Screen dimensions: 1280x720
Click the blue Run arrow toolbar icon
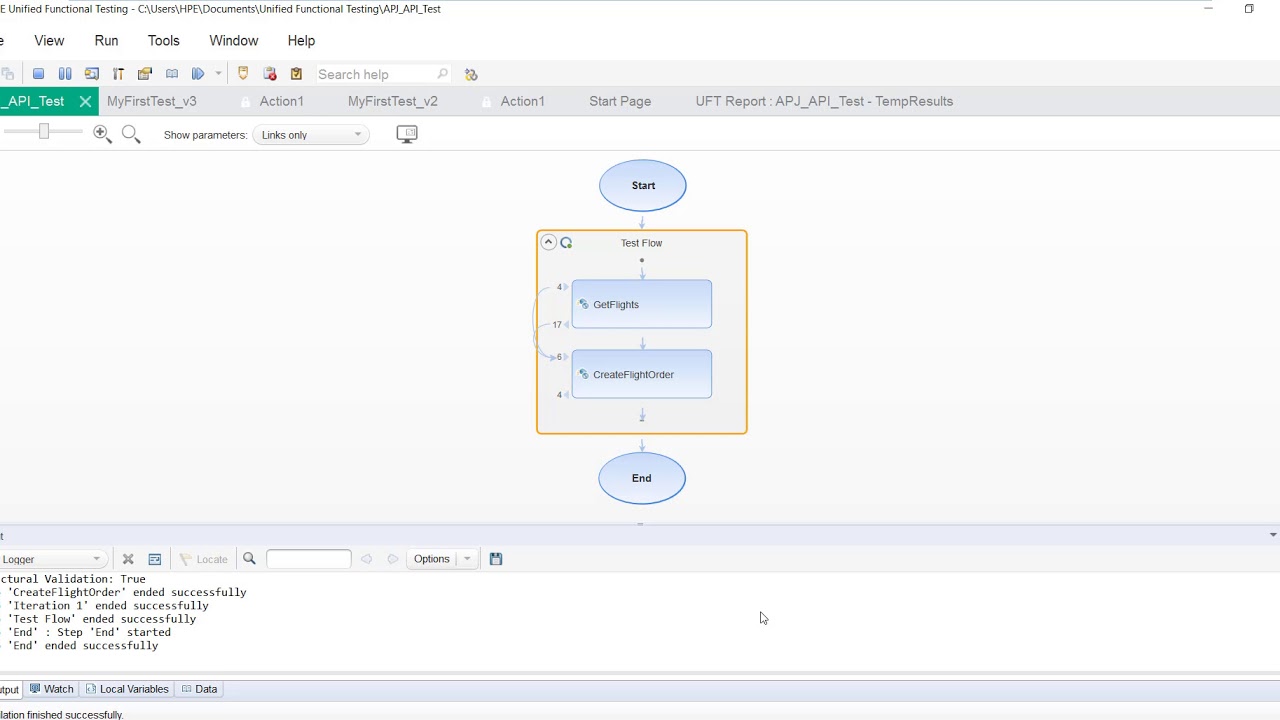[198, 74]
